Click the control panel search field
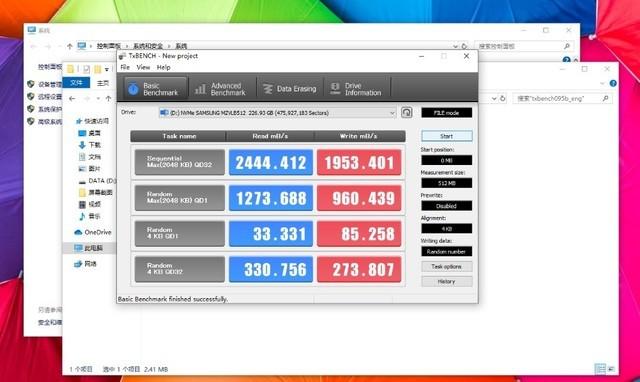The height and width of the screenshot is (382, 640). tap(523, 46)
